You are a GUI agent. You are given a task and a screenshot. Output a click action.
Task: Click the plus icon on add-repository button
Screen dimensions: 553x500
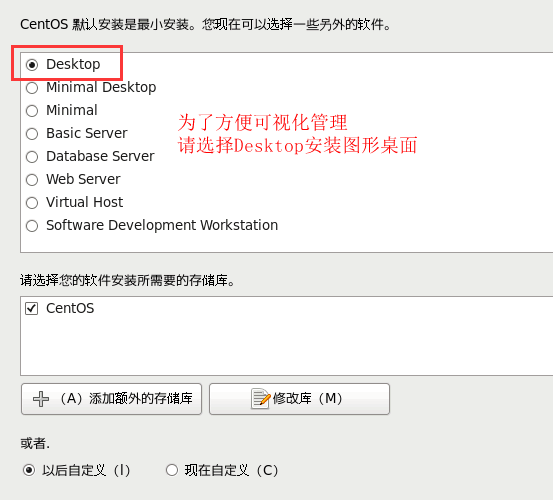point(41,399)
